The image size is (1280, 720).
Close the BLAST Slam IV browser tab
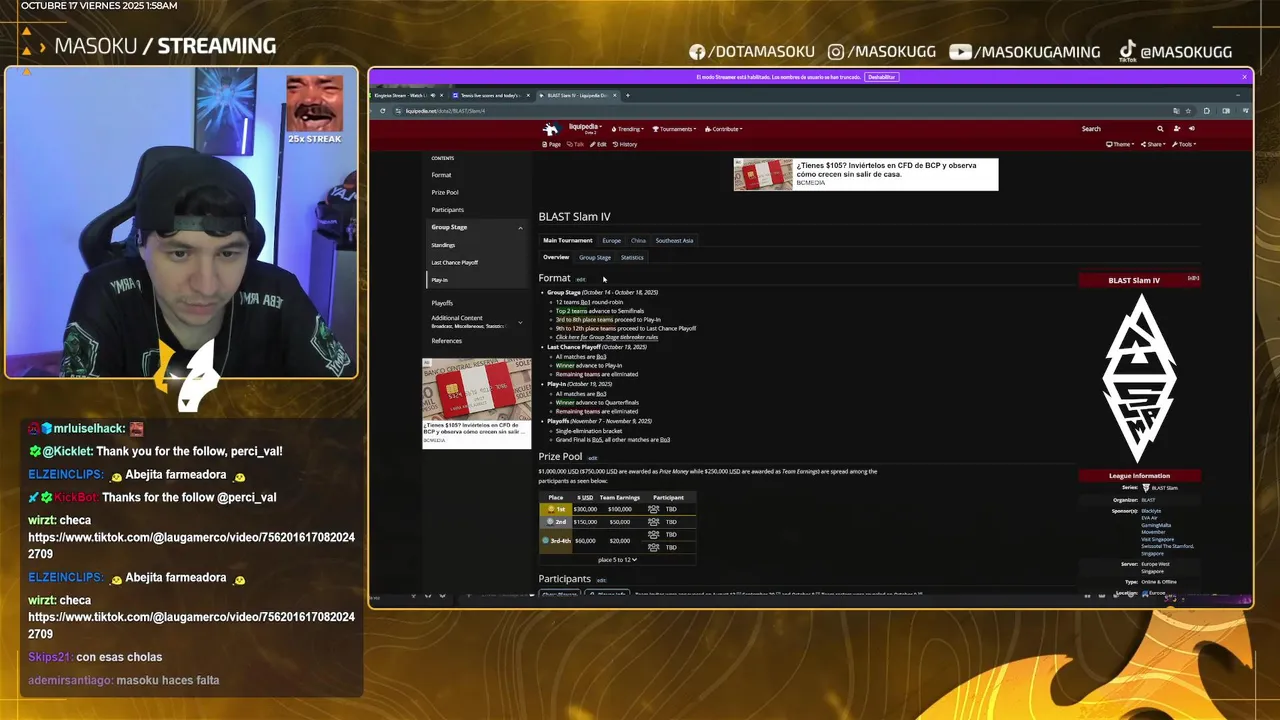[x=615, y=95]
